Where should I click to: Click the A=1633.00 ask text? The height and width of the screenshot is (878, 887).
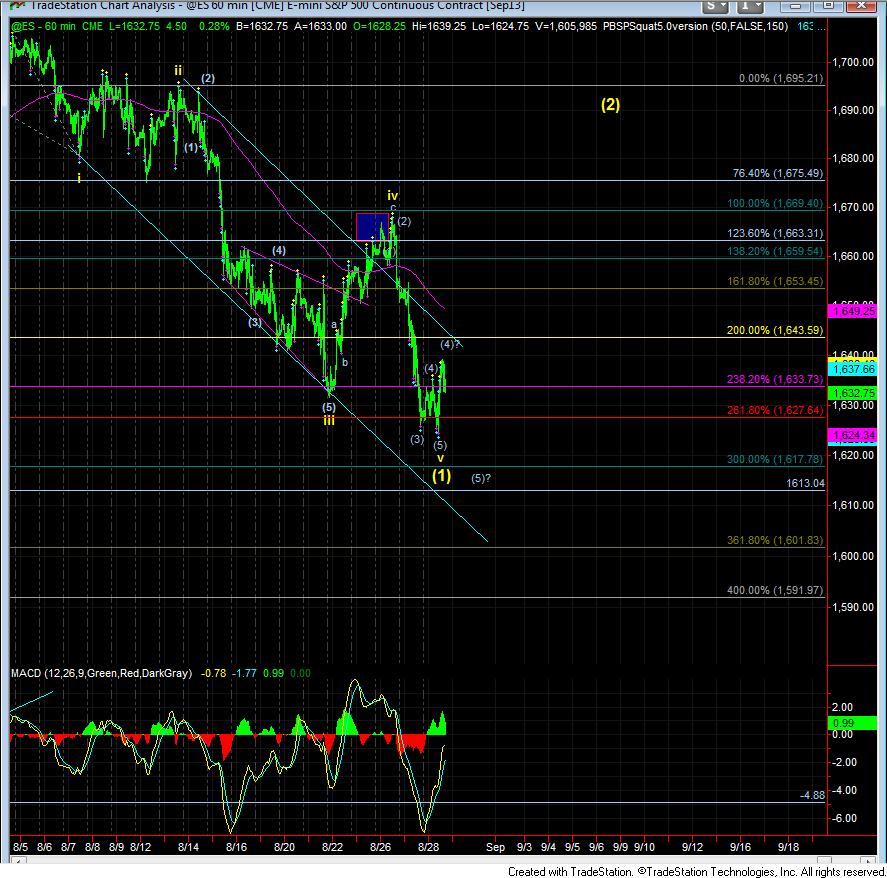[320, 27]
